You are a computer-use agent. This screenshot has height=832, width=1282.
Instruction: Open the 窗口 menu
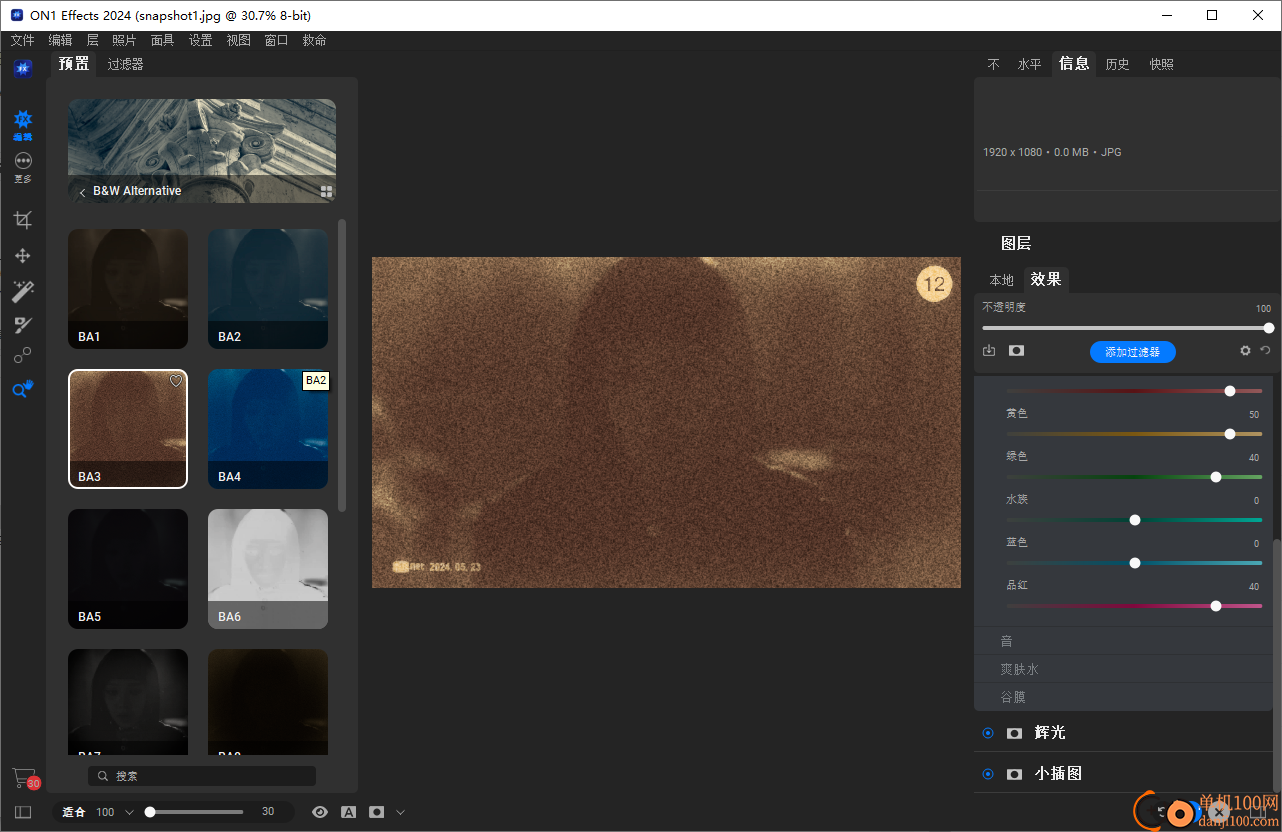point(276,40)
